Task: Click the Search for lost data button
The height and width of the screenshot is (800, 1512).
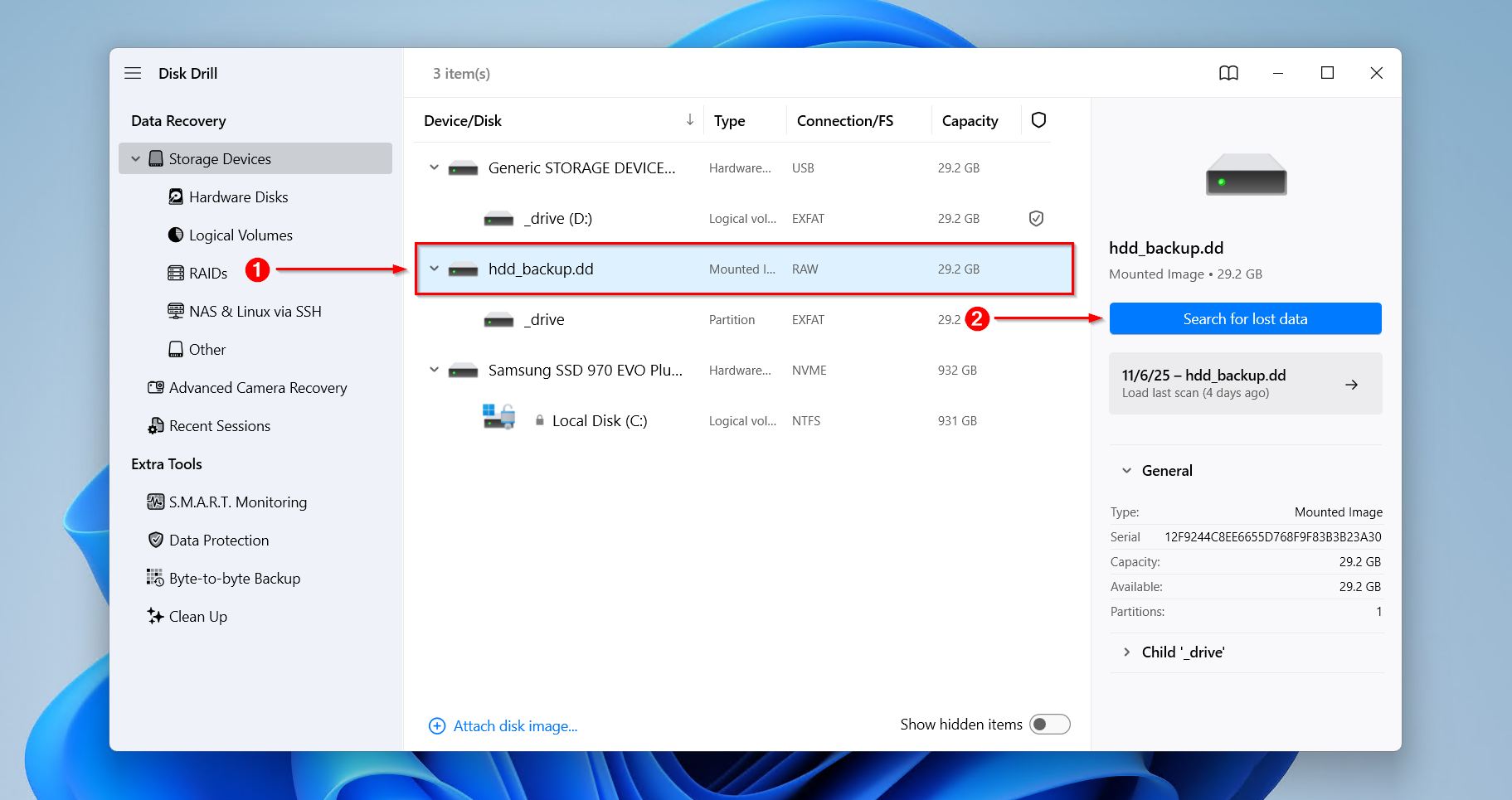Action: pos(1245,319)
